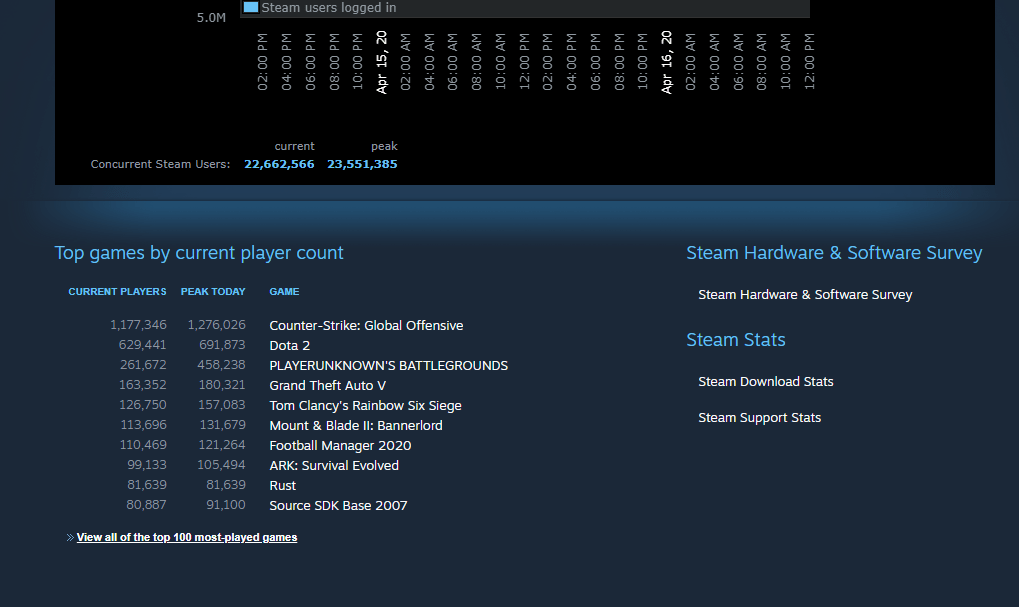Open Steam Download Stats link
1019x607 pixels.
(x=766, y=382)
